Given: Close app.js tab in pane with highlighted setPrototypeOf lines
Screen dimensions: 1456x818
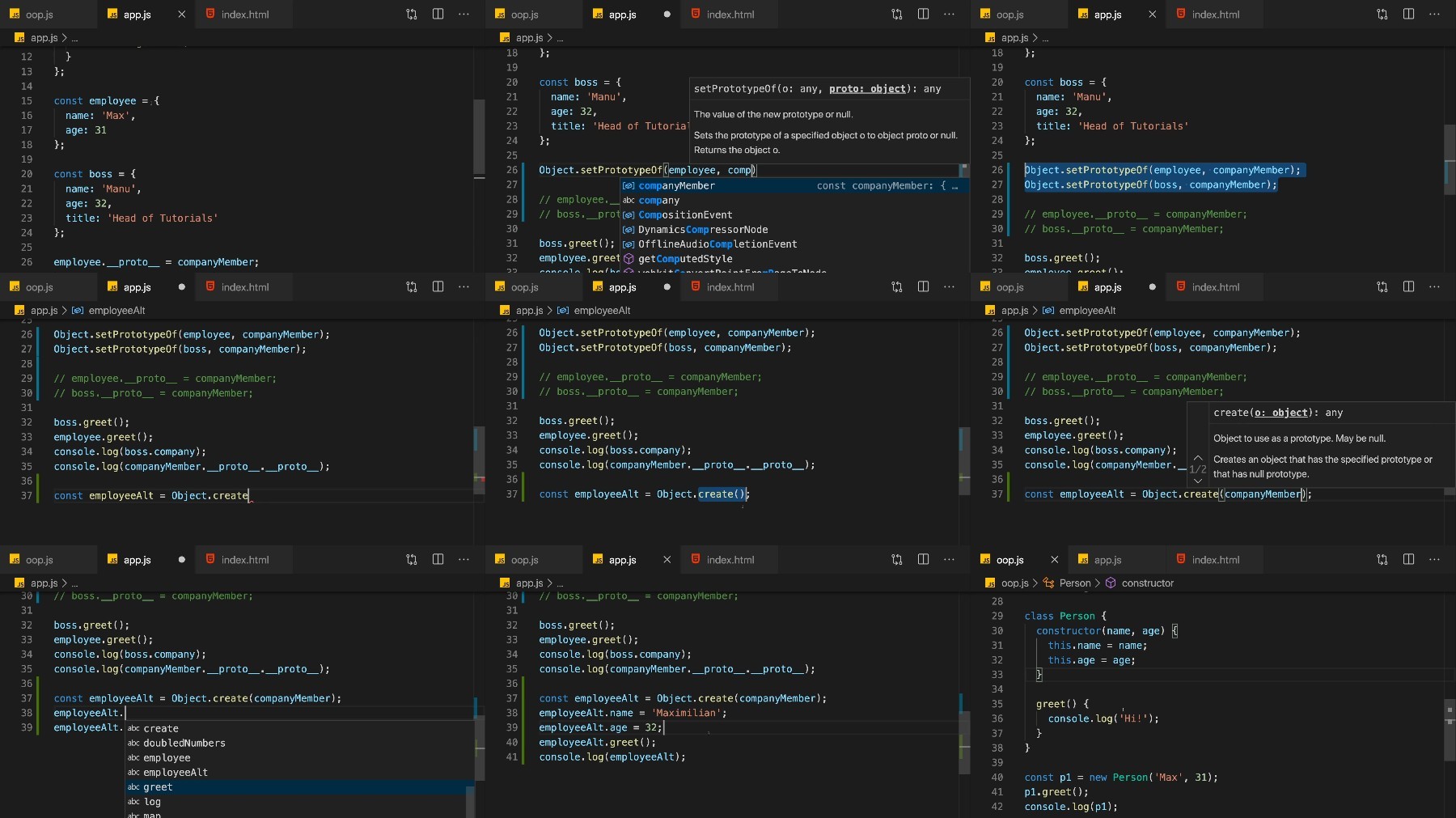Looking at the screenshot, I should tap(1152, 15).
